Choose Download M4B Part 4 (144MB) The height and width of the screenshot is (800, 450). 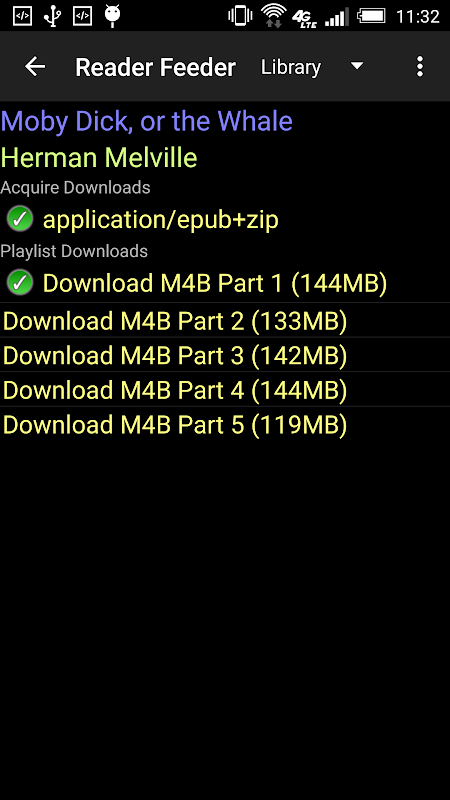225,390
